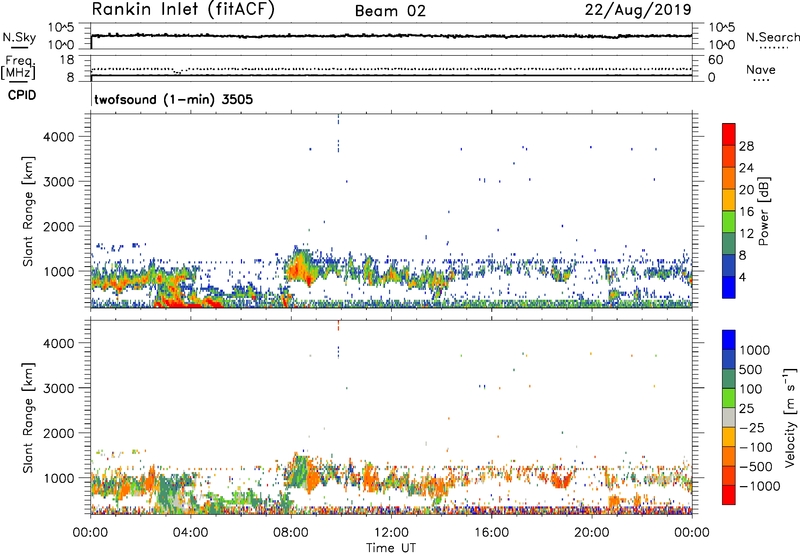Viewport: 800px width, 554px height.
Task: Click the '04:00' time axis tick label
Action: [191, 533]
